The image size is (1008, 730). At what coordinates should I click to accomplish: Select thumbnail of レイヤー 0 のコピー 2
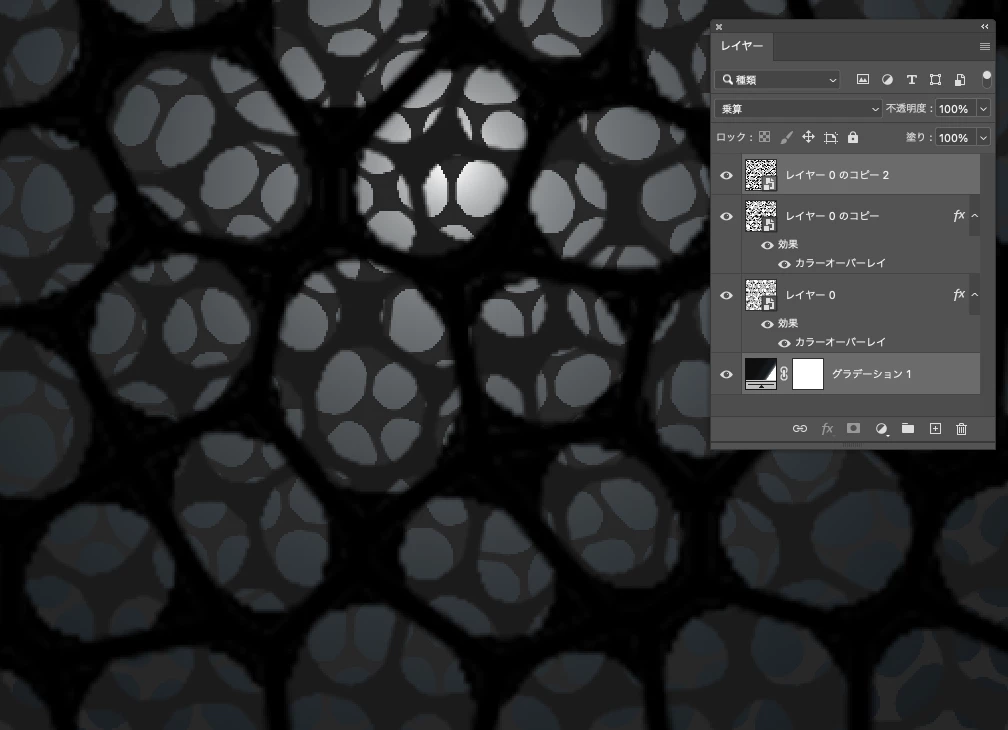point(760,175)
